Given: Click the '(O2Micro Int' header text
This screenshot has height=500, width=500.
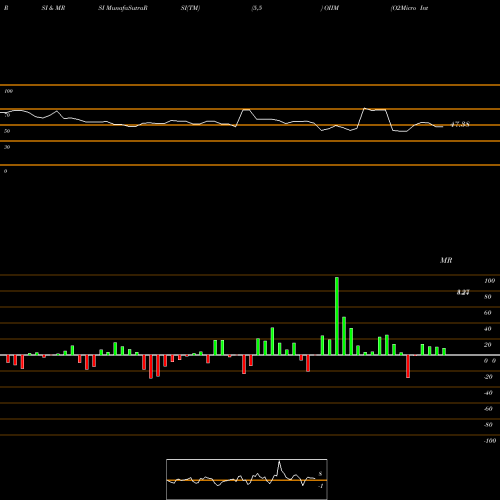Looking at the screenshot, I should tap(409, 8).
